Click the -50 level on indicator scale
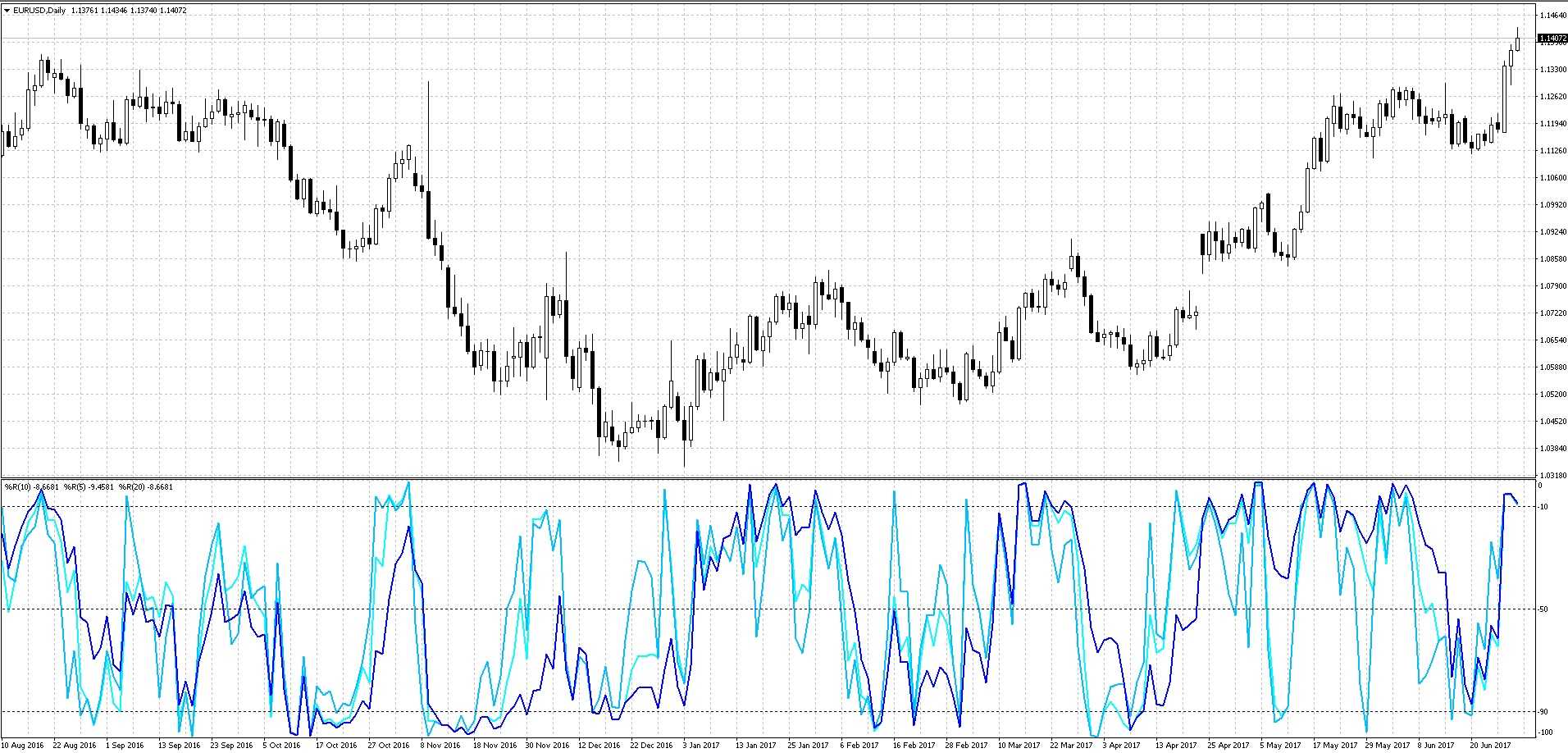The width and height of the screenshot is (1568, 753). 1545,609
